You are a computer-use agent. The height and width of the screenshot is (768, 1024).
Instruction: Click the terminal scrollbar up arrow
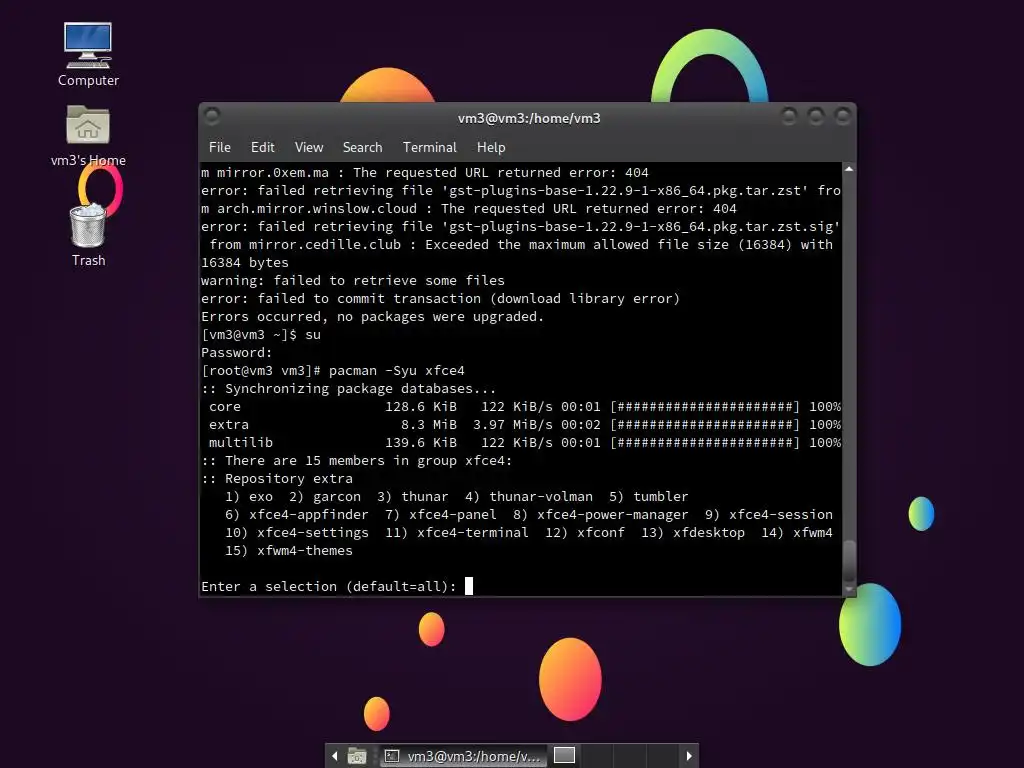click(x=849, y=169)
